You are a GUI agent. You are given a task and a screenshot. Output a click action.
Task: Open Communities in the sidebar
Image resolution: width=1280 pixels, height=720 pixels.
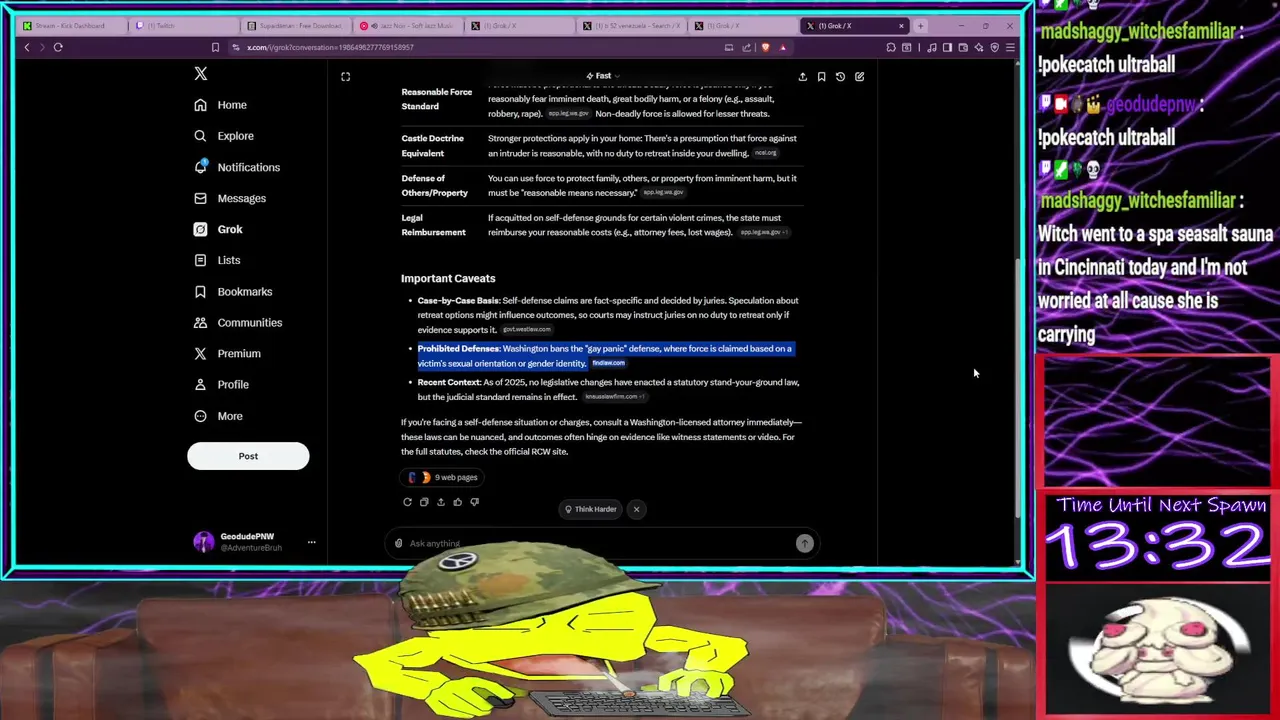point(237,322)
